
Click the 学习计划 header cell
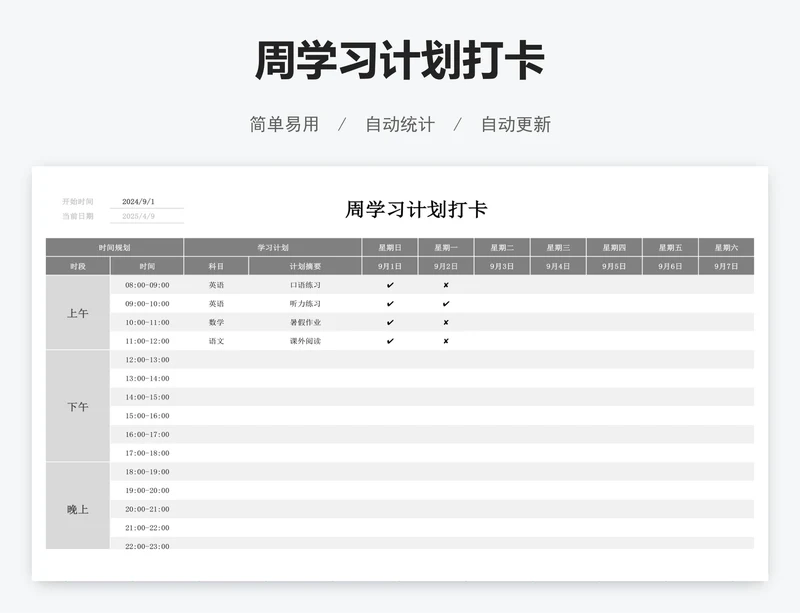[273, 248]
